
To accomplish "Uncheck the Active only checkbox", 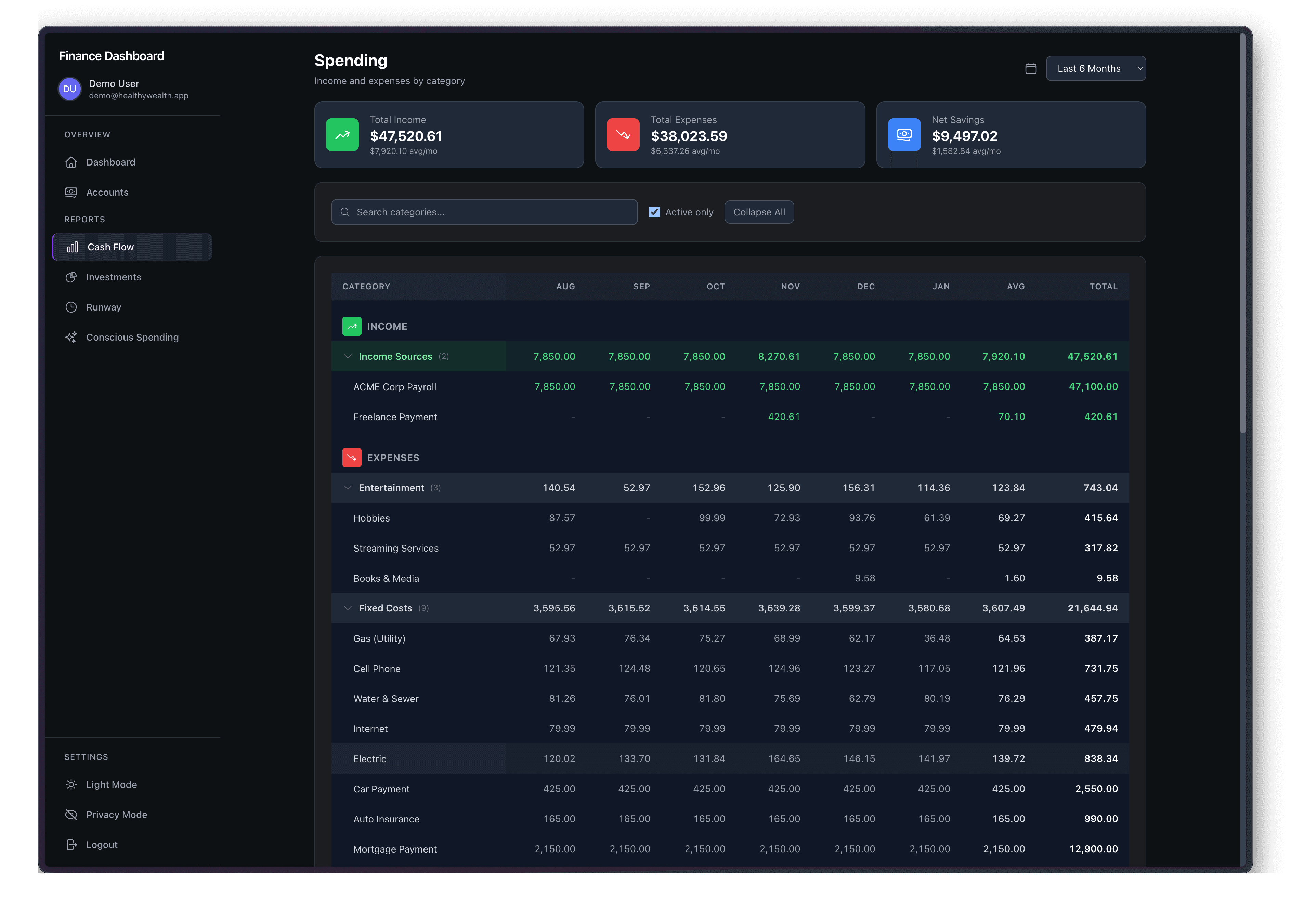I will point(654,212).
